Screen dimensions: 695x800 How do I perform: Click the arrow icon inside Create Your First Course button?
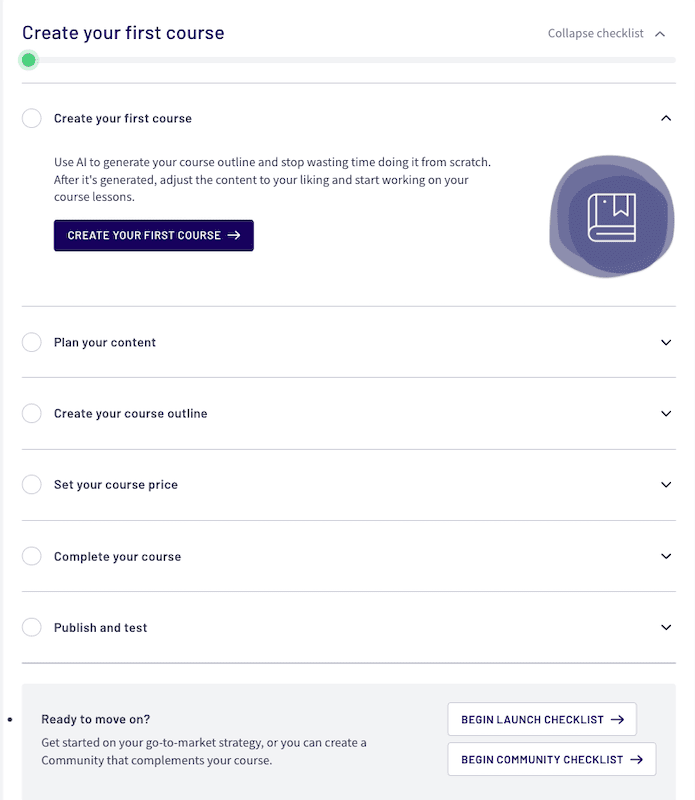click(x=234, y=235)
